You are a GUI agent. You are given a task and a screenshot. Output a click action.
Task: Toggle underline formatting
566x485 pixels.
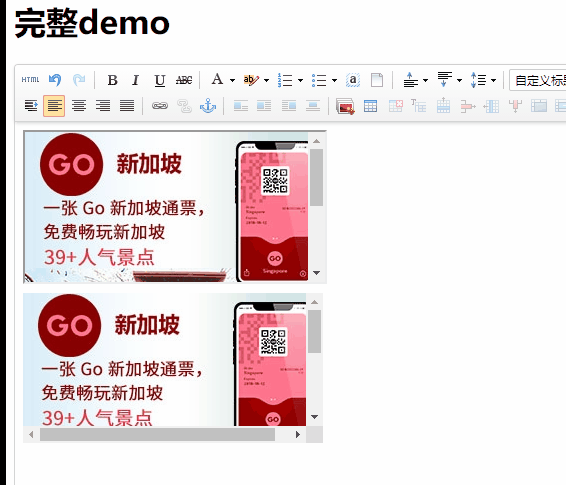coord(160,80)
